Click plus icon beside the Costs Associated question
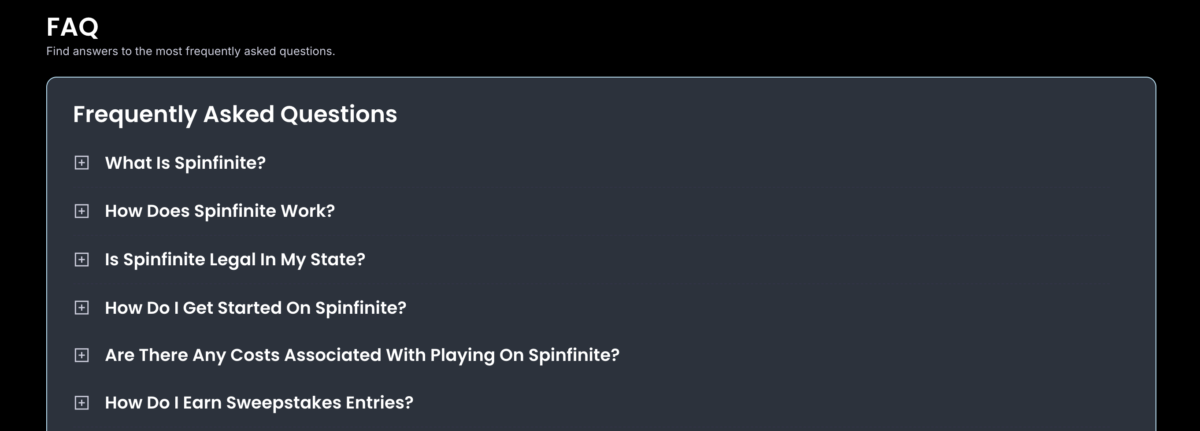The image size is (1200, 431). coord(82,355)
